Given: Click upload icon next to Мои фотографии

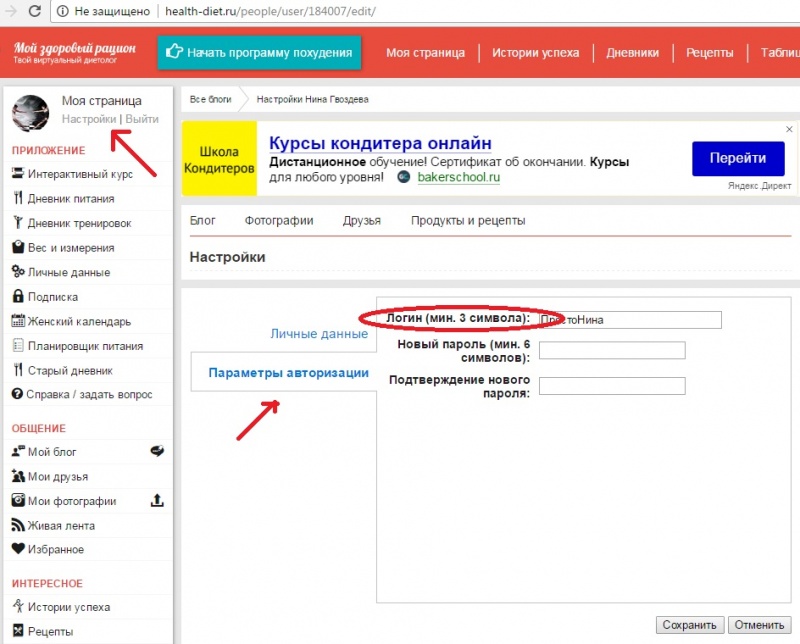Looking at the screenshot, I should coord(157,501).
